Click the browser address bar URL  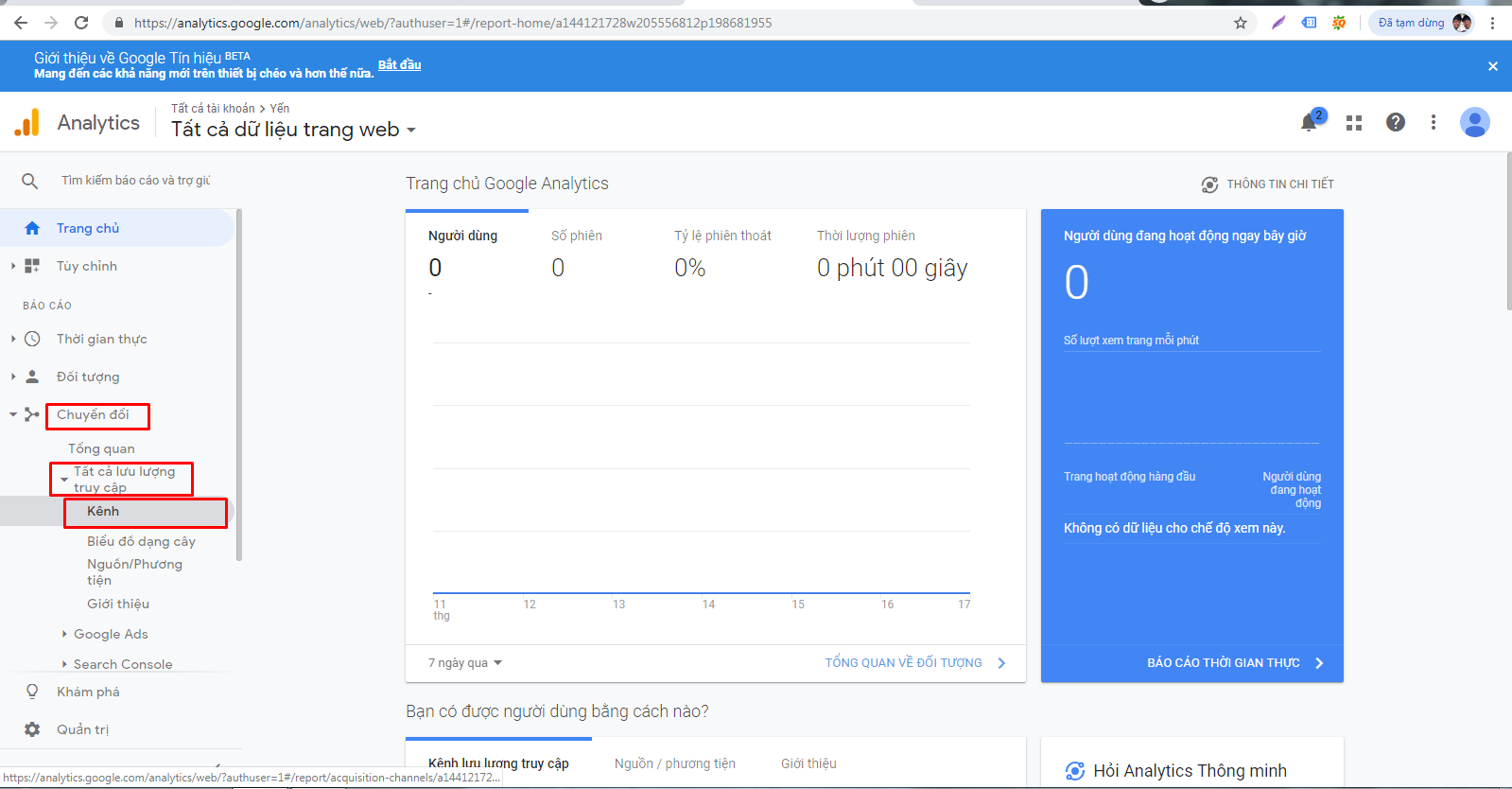[x=453, y=23]
